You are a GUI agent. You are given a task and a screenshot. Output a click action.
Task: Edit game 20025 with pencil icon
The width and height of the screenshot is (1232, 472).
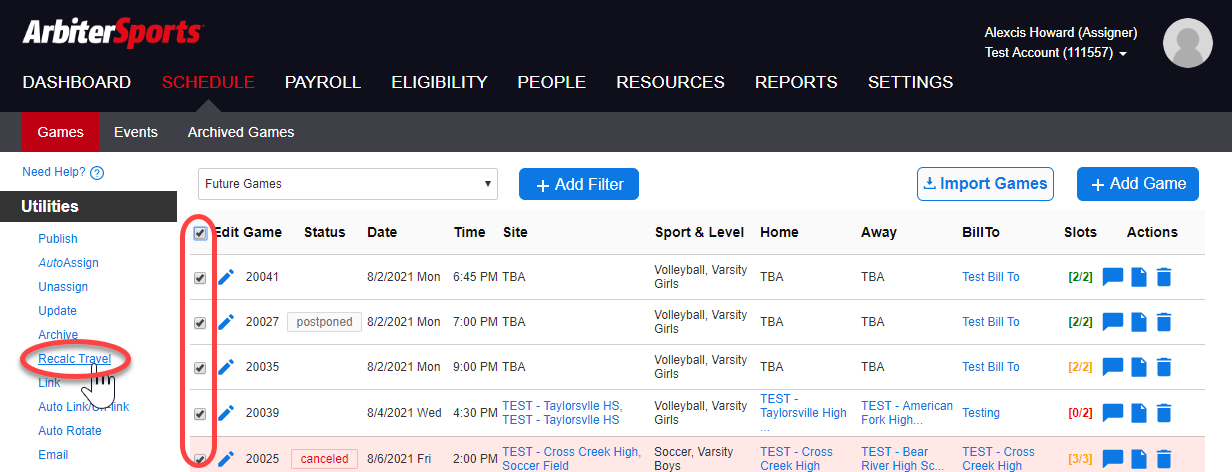[x=226, y=458]
